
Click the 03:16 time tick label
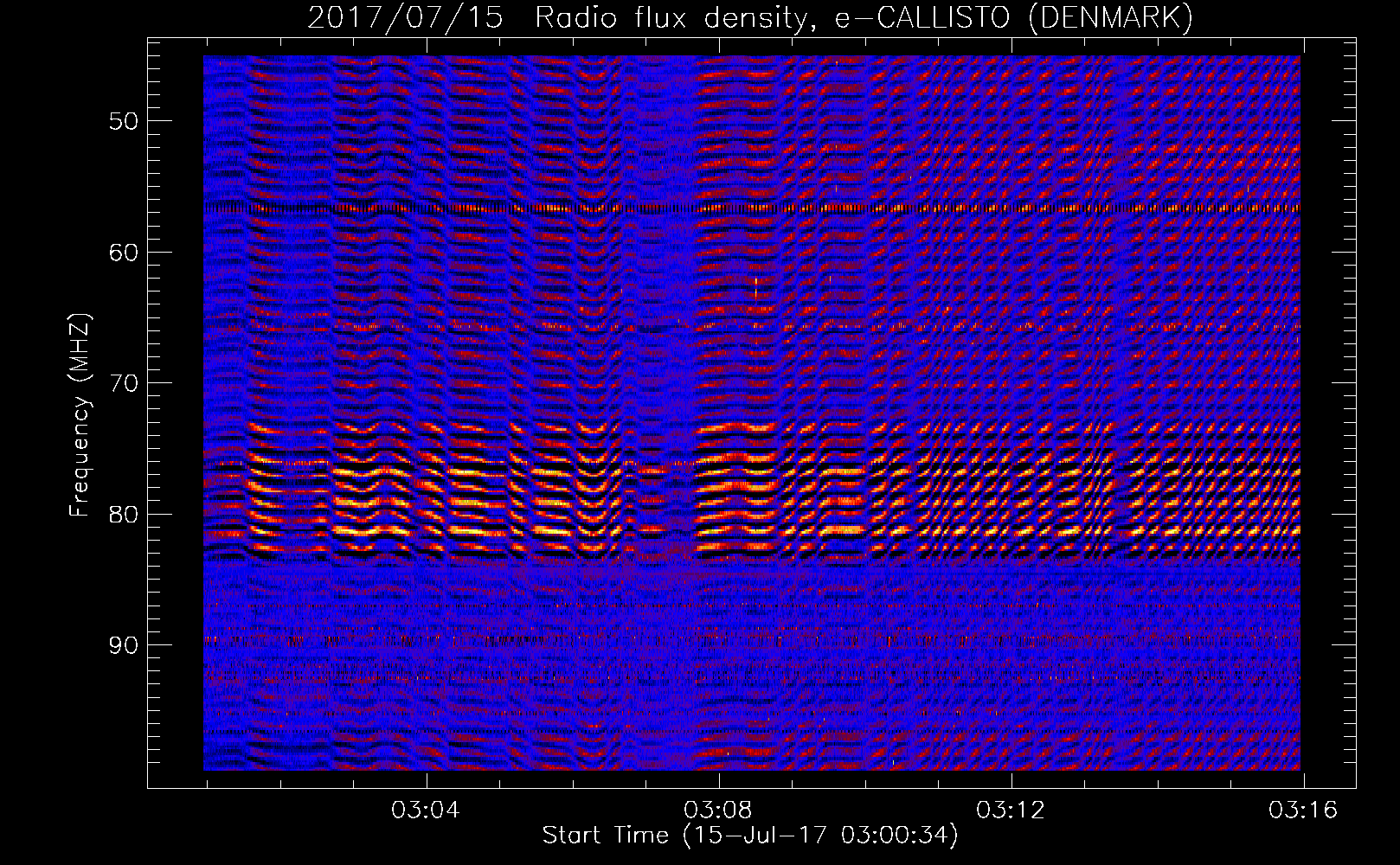(1303, 811)
